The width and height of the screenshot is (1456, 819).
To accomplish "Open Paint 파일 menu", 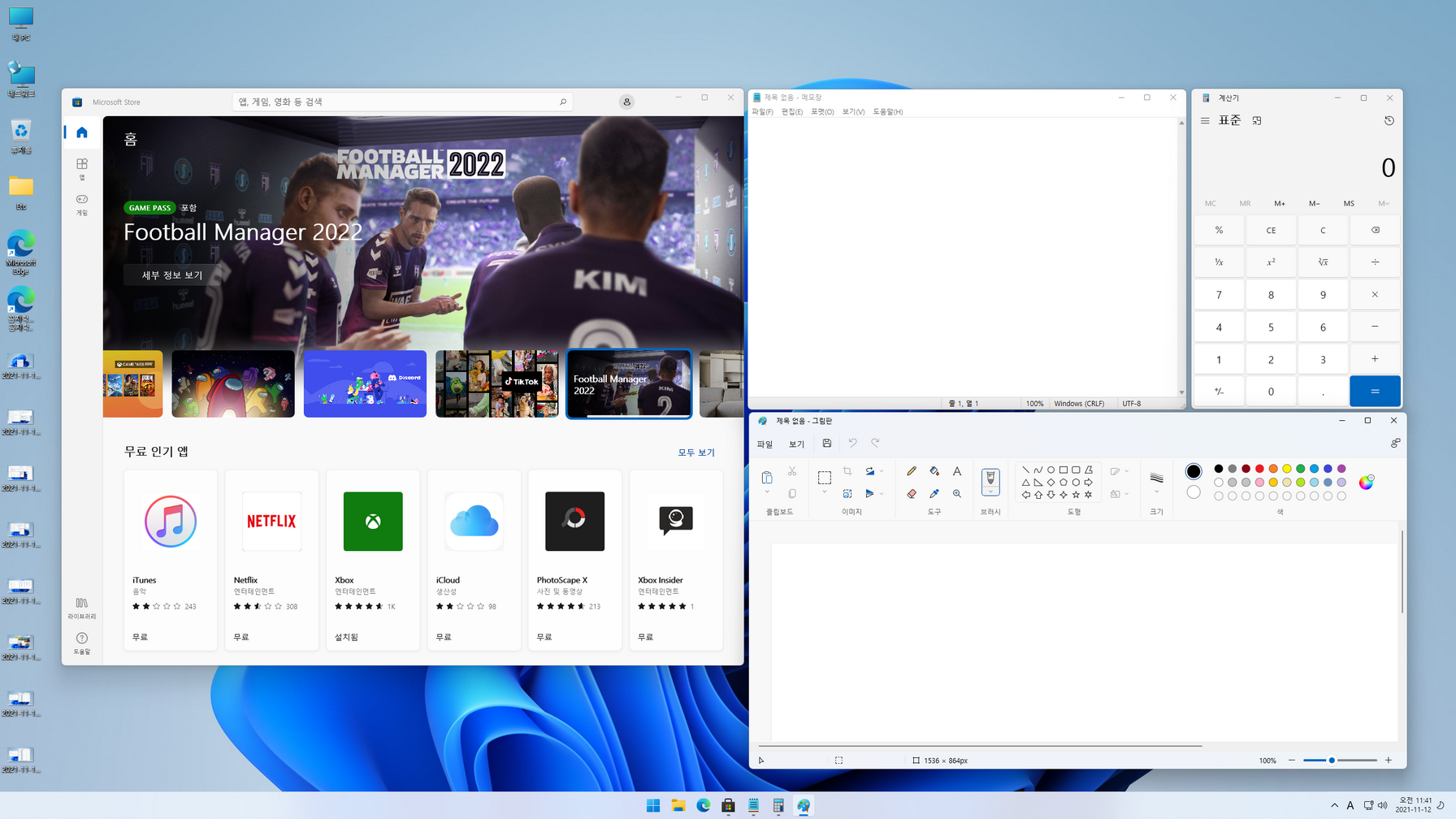I will click(x=765, y=444).
